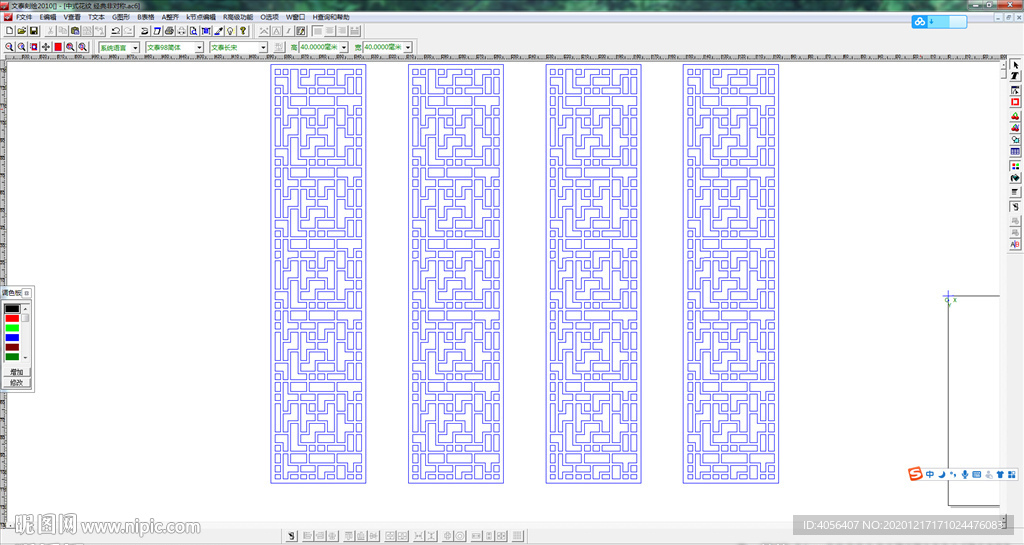Expand the height 40.0000毫米 dropdown
This screenshot has width=1024, height=545.
(x=344, y=48)
